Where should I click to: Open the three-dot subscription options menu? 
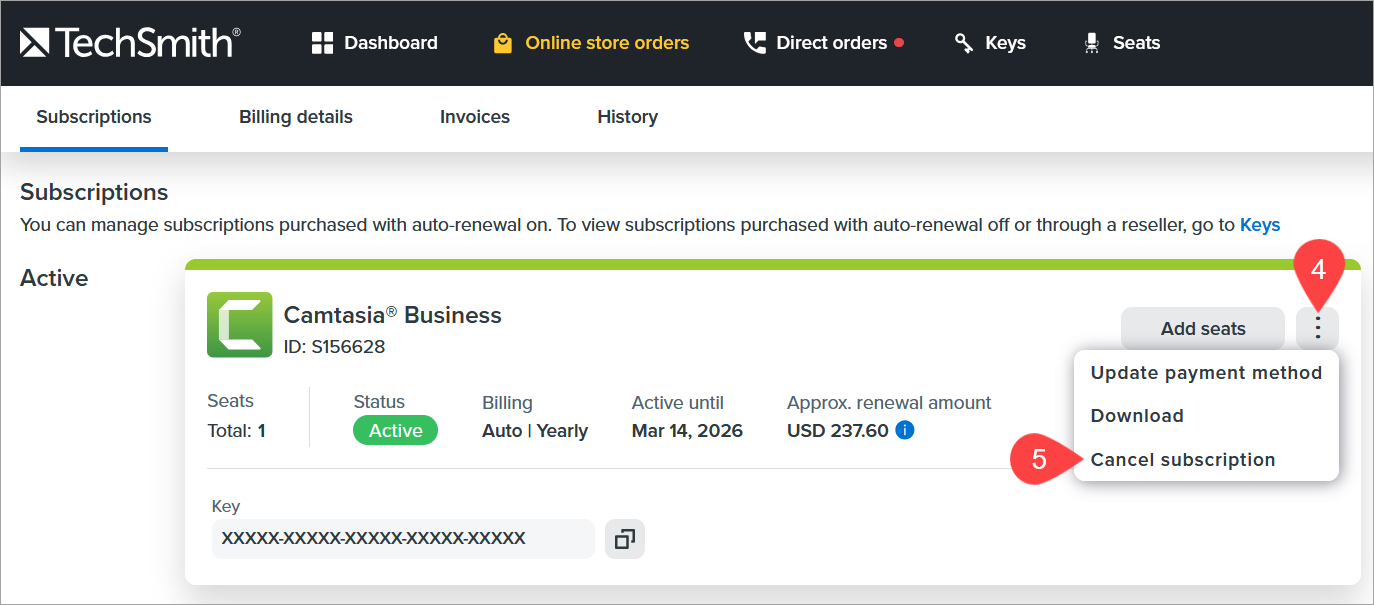pos(1318,328)
